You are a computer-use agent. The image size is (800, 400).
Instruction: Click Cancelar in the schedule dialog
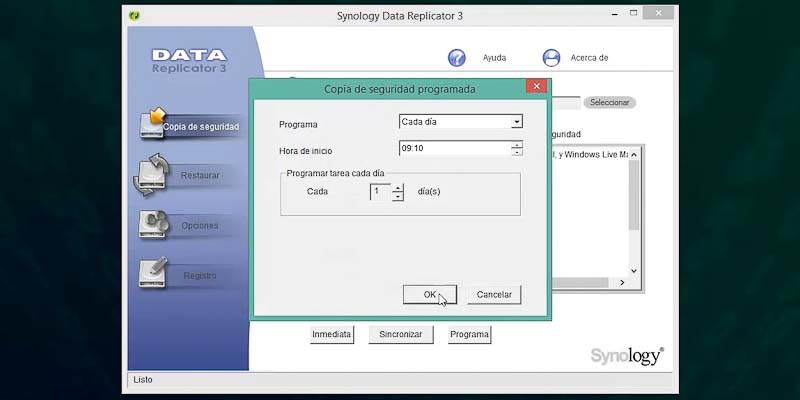[494, 295]
